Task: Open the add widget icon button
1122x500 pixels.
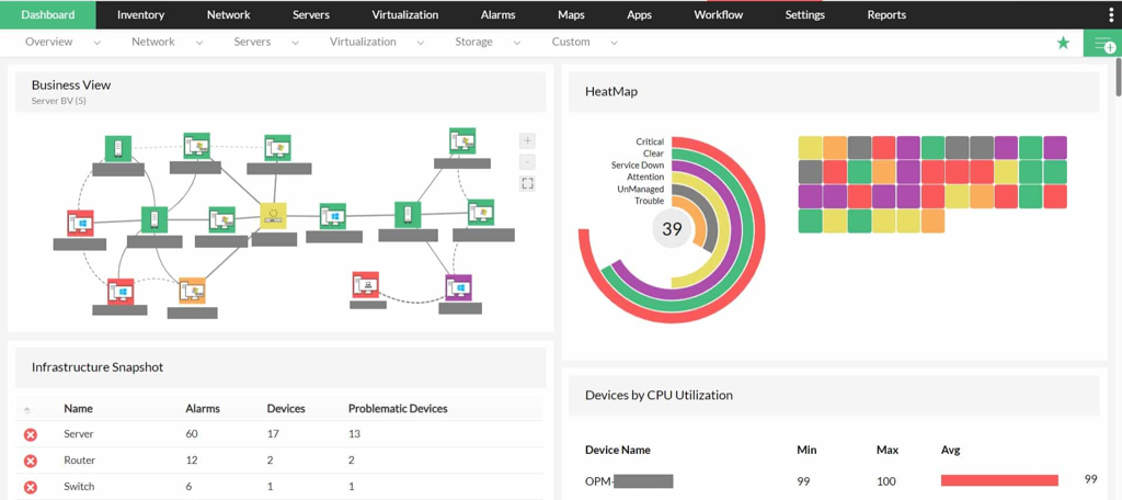Action: (1103, 44)
